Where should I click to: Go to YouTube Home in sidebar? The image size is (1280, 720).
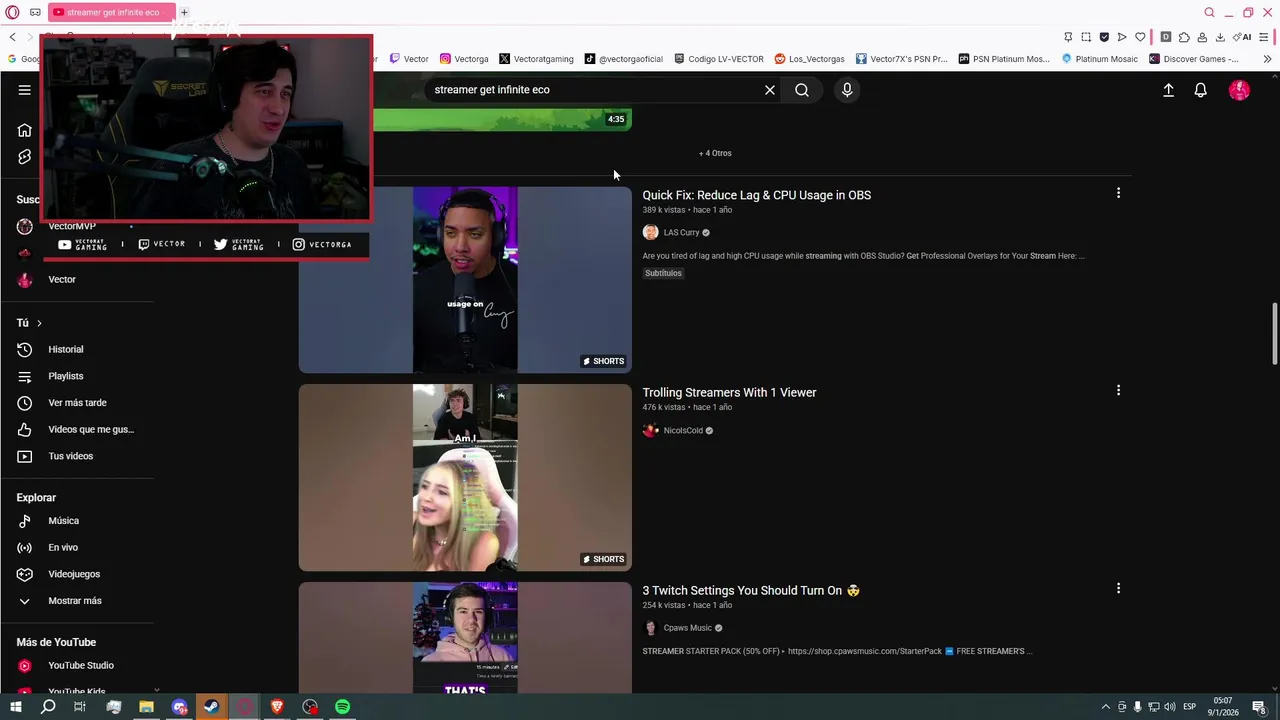point(24,130)
